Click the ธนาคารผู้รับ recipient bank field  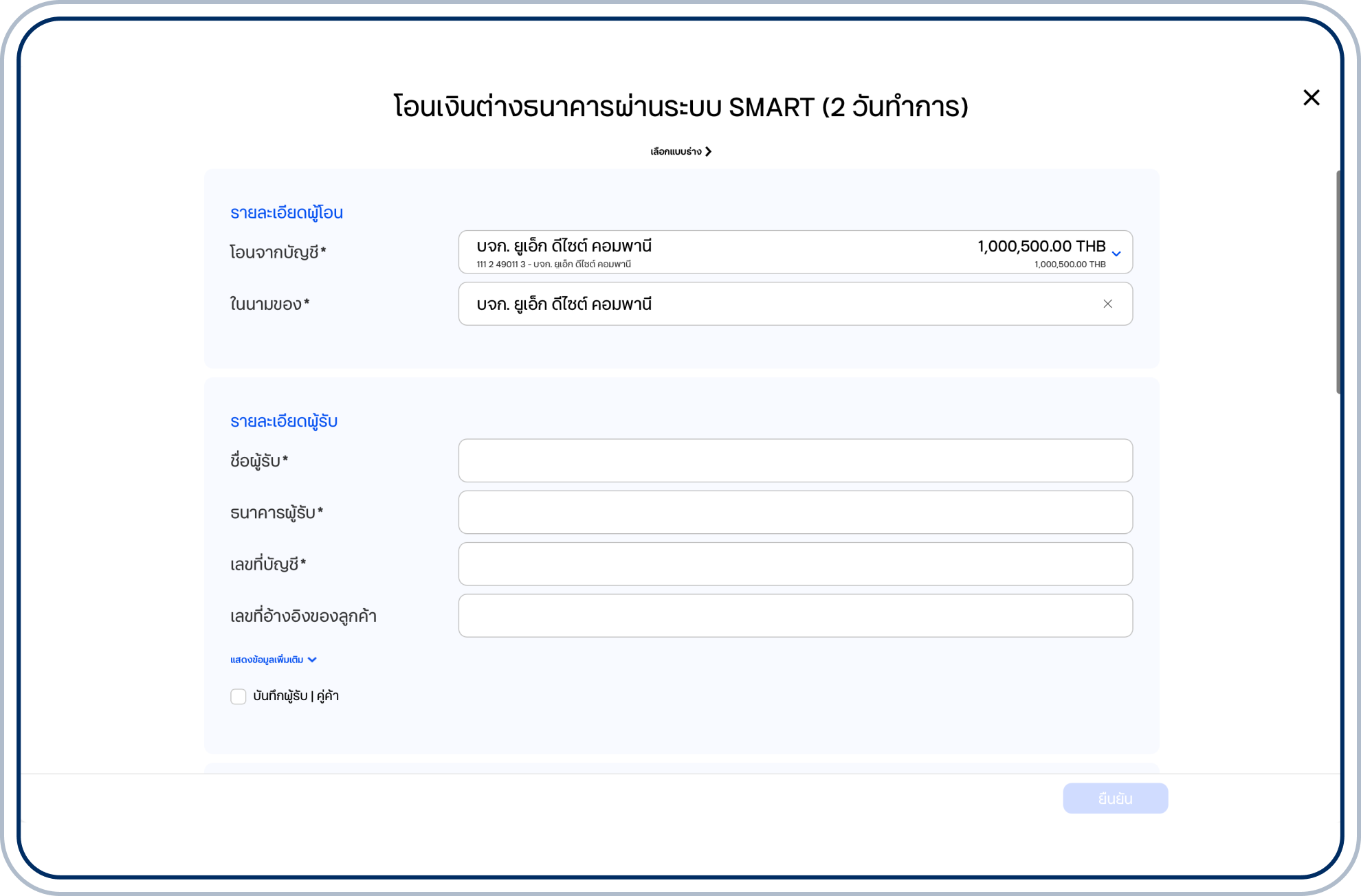[795, 512]
